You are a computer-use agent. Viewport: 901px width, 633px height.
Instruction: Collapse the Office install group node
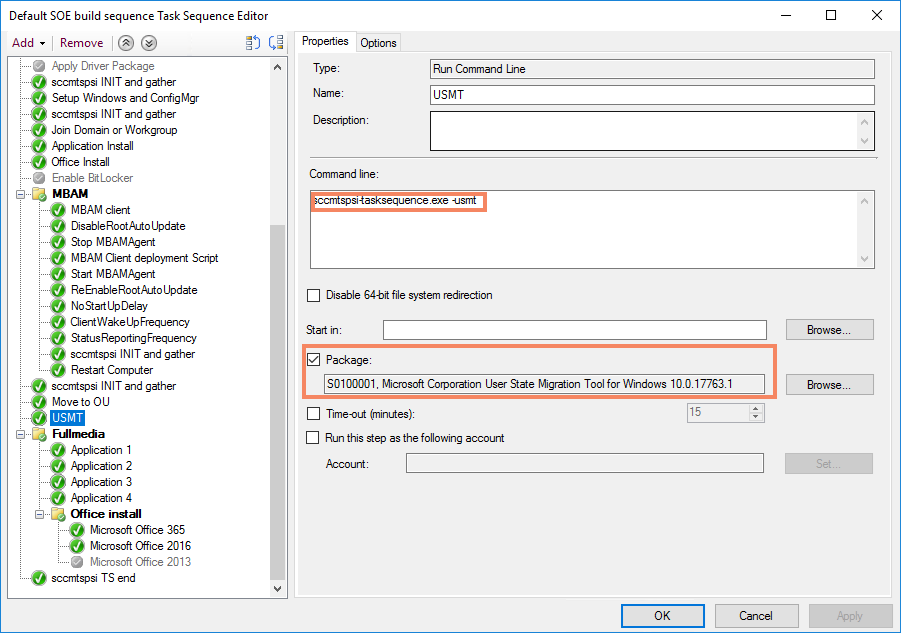(41, 514)
